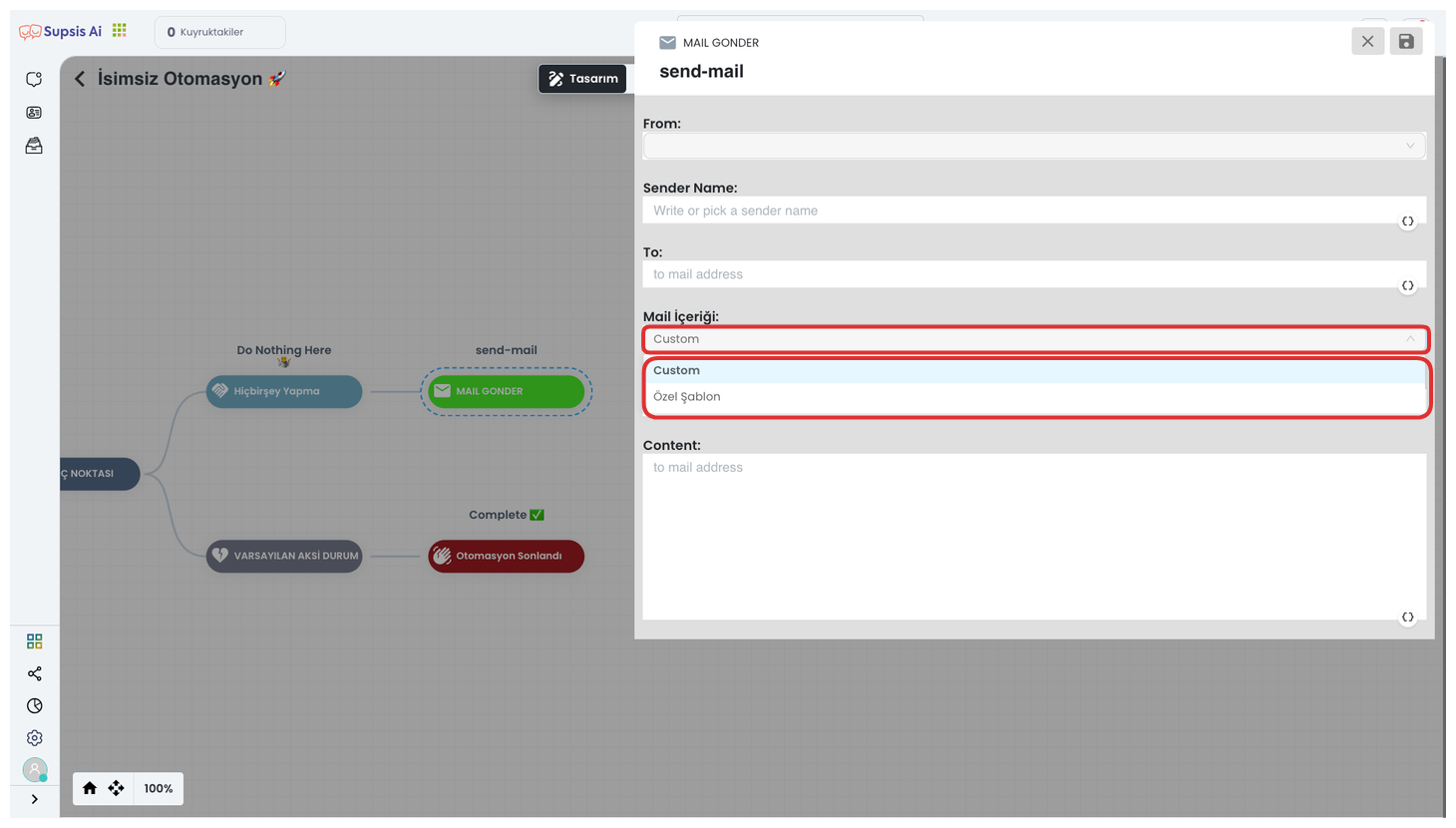Image resolution: width=1456 pixels, height=828 pixels.
Task: Save the send-mail node with disk icon
Action: point(1406,41)
